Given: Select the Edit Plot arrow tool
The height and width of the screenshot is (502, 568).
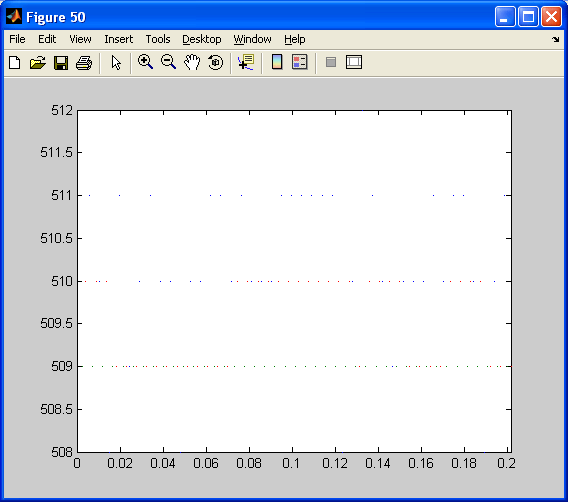Looking at the screenshot, I should pos(116,63).
